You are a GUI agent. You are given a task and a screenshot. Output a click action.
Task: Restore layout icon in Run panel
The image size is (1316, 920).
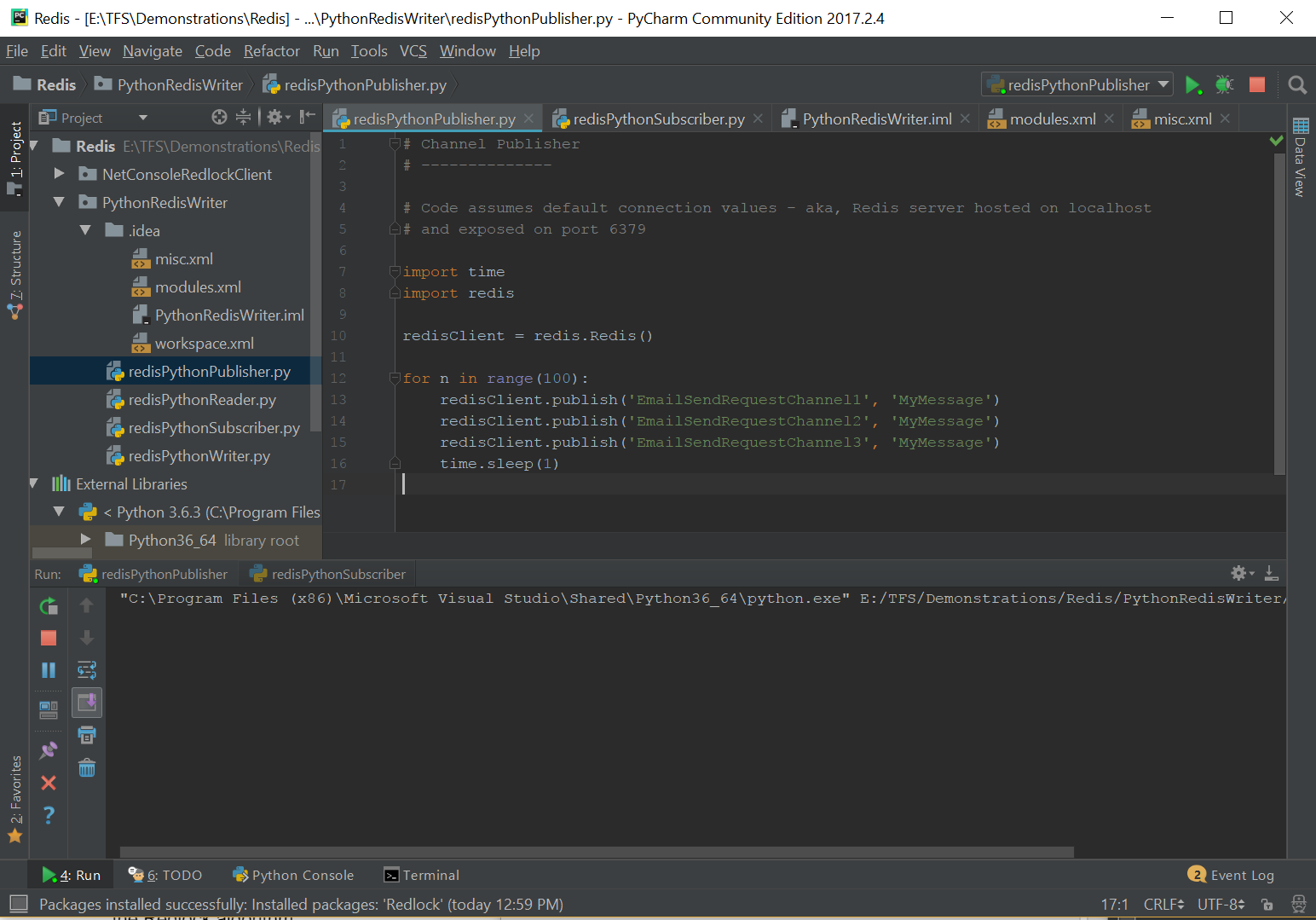(x=49, y=709)
